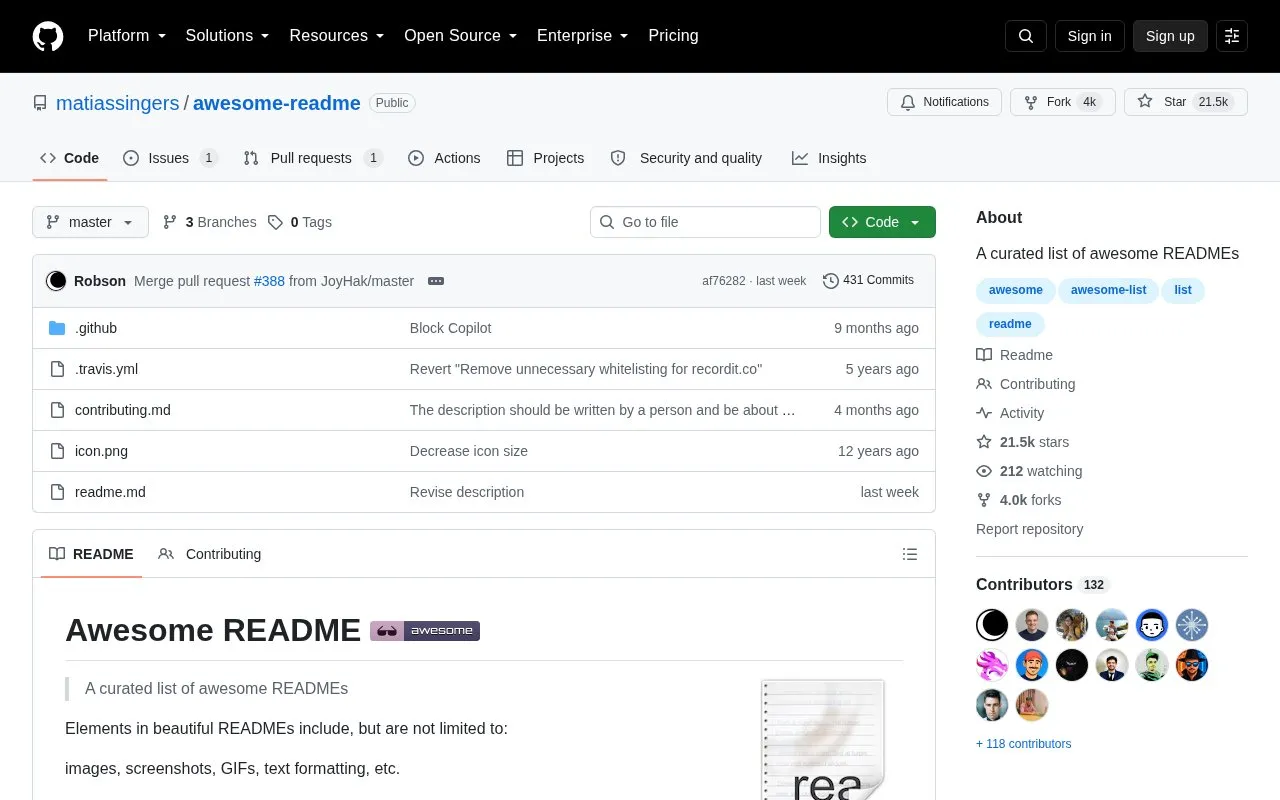
Task: Expand the Resources menu
Action: (337, 36)
